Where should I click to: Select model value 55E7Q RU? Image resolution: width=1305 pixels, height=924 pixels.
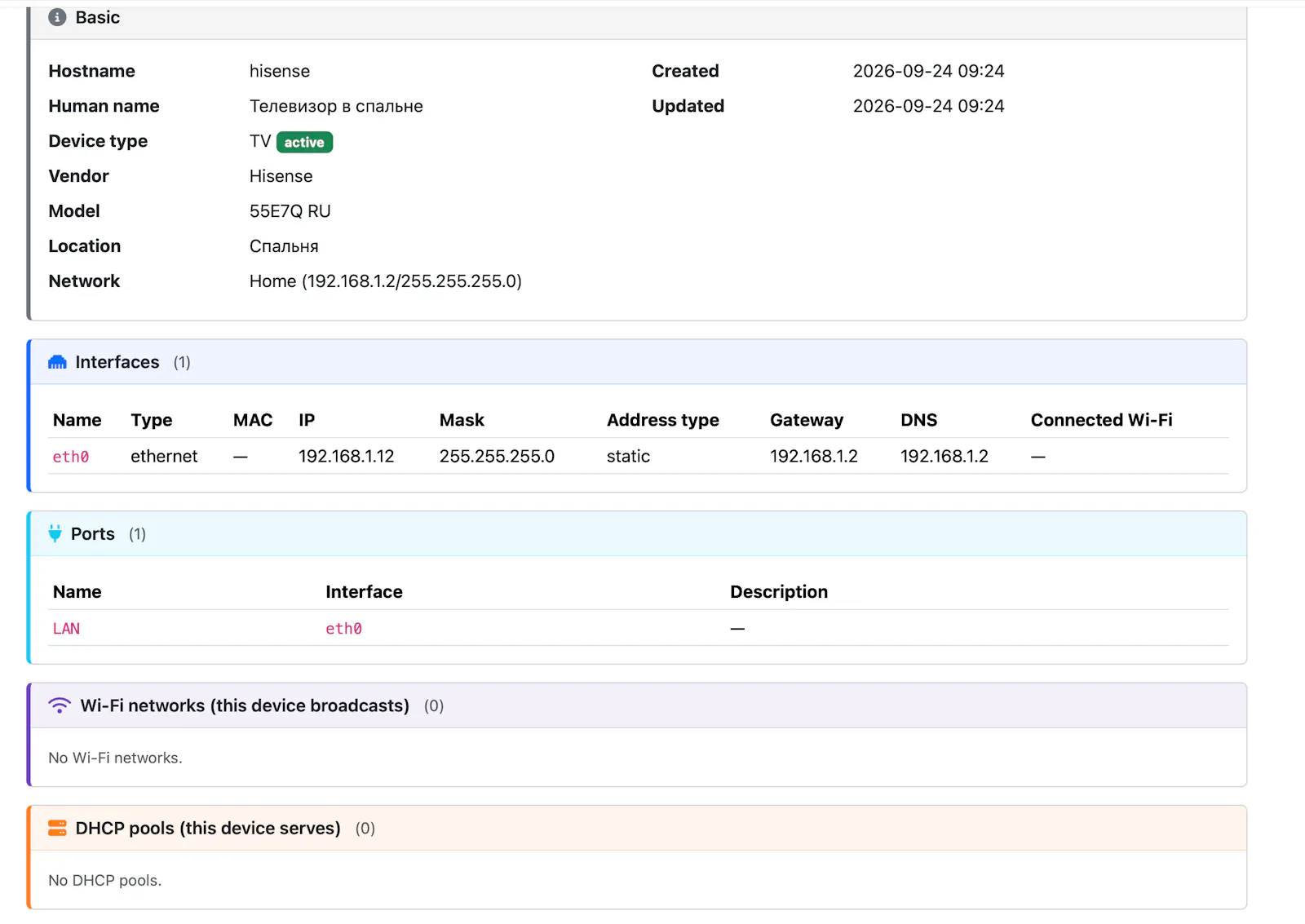[x=290, y=211]
